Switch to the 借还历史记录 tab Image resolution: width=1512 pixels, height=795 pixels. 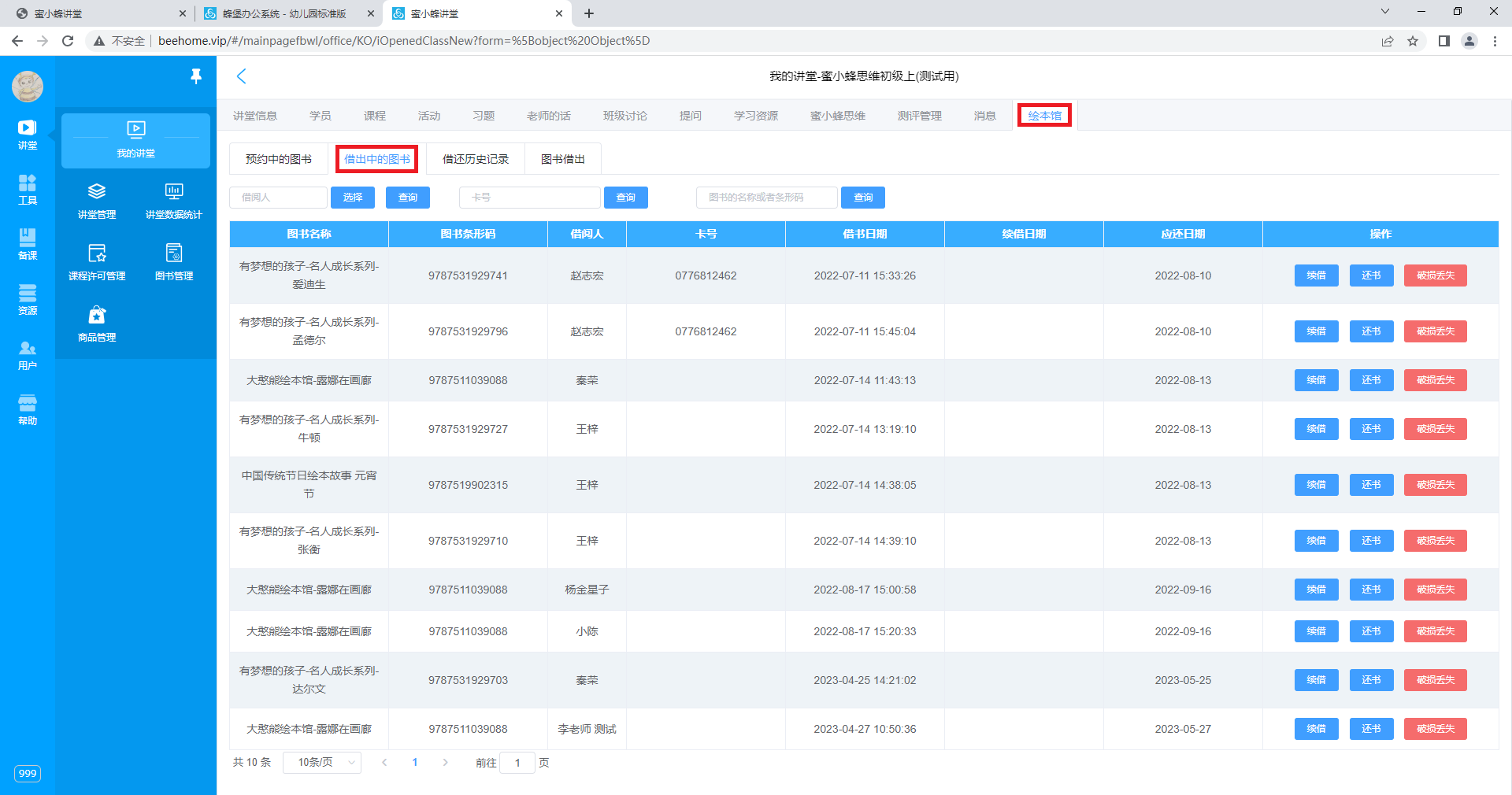tap(476, 159)
